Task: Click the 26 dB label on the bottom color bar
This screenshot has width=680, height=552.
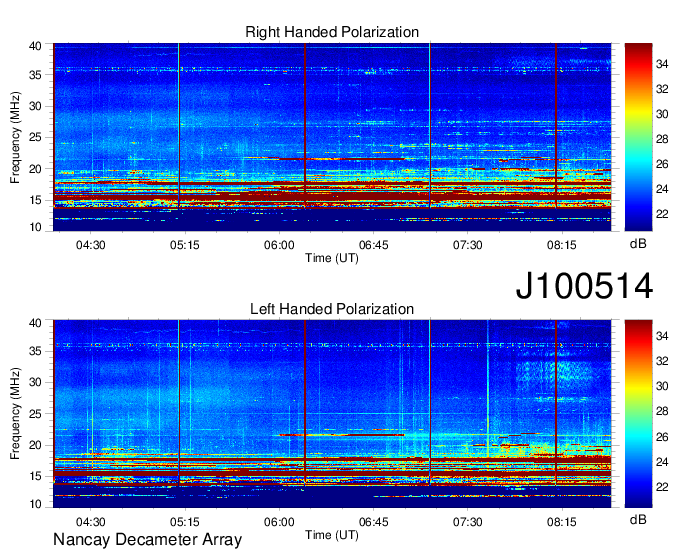Action: [x=662, y=437]
